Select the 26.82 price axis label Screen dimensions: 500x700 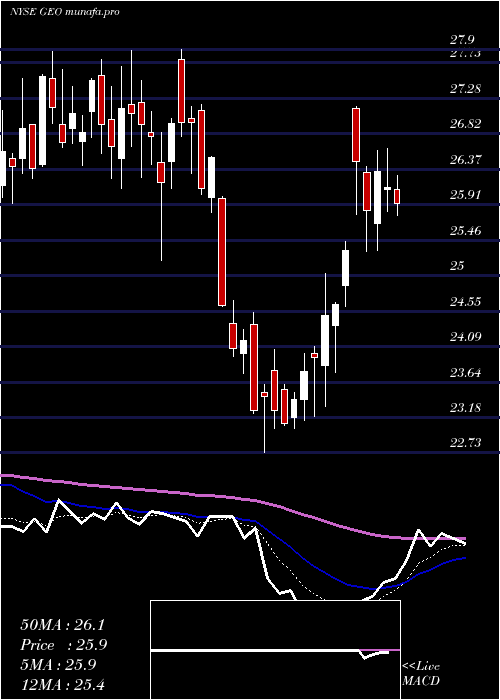(465, 124)
